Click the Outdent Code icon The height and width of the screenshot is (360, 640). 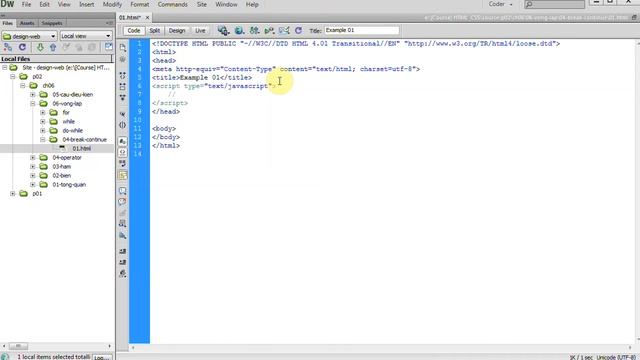(122, 262)
